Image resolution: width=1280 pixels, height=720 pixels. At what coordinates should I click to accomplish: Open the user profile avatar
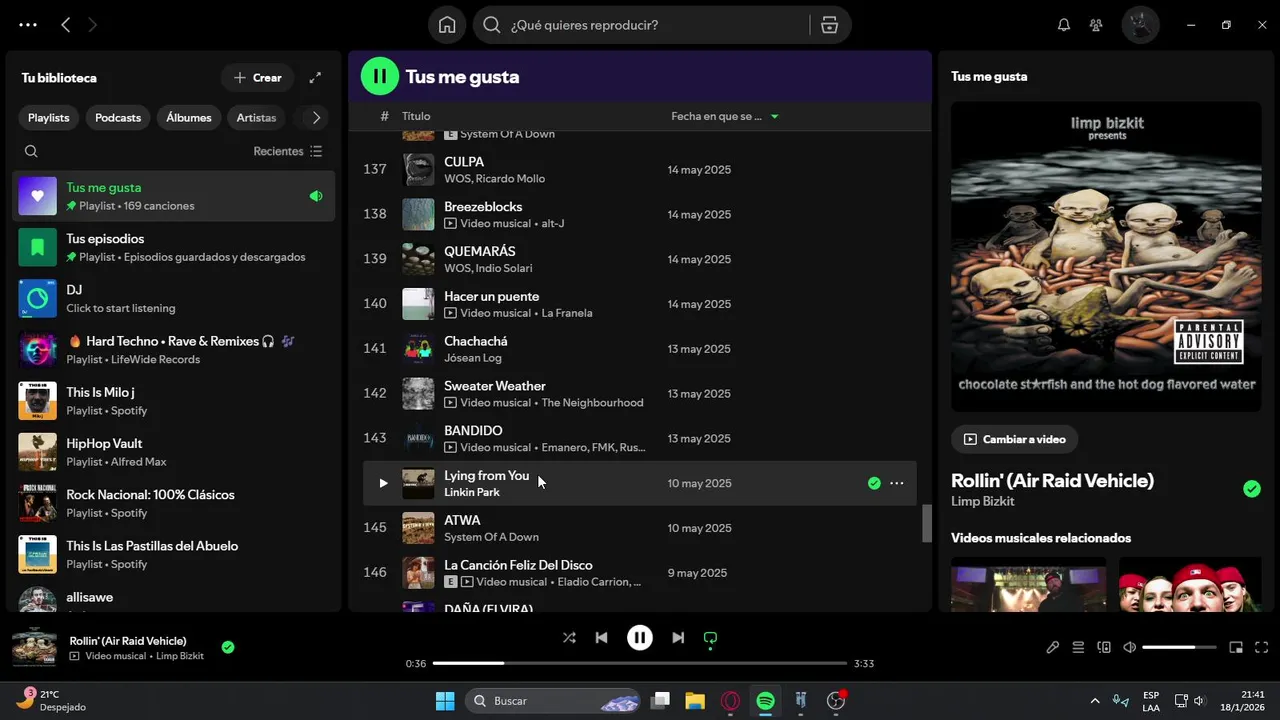(x=1139, y=25)
